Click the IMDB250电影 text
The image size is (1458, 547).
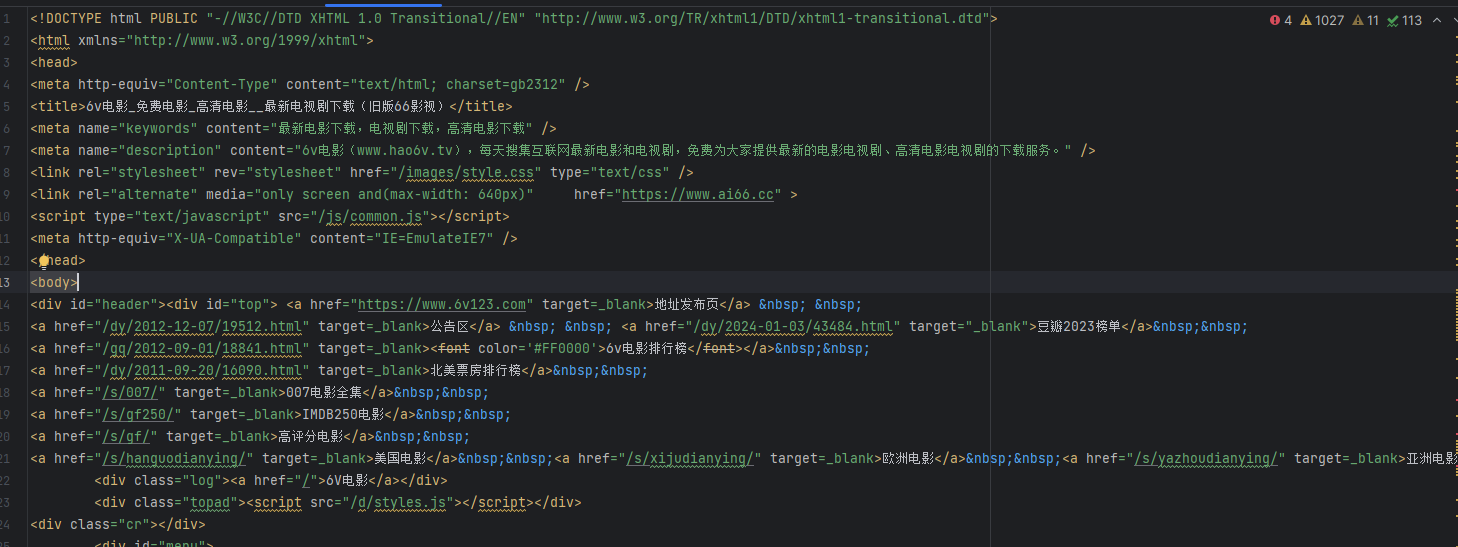click(x=343, y=414)
